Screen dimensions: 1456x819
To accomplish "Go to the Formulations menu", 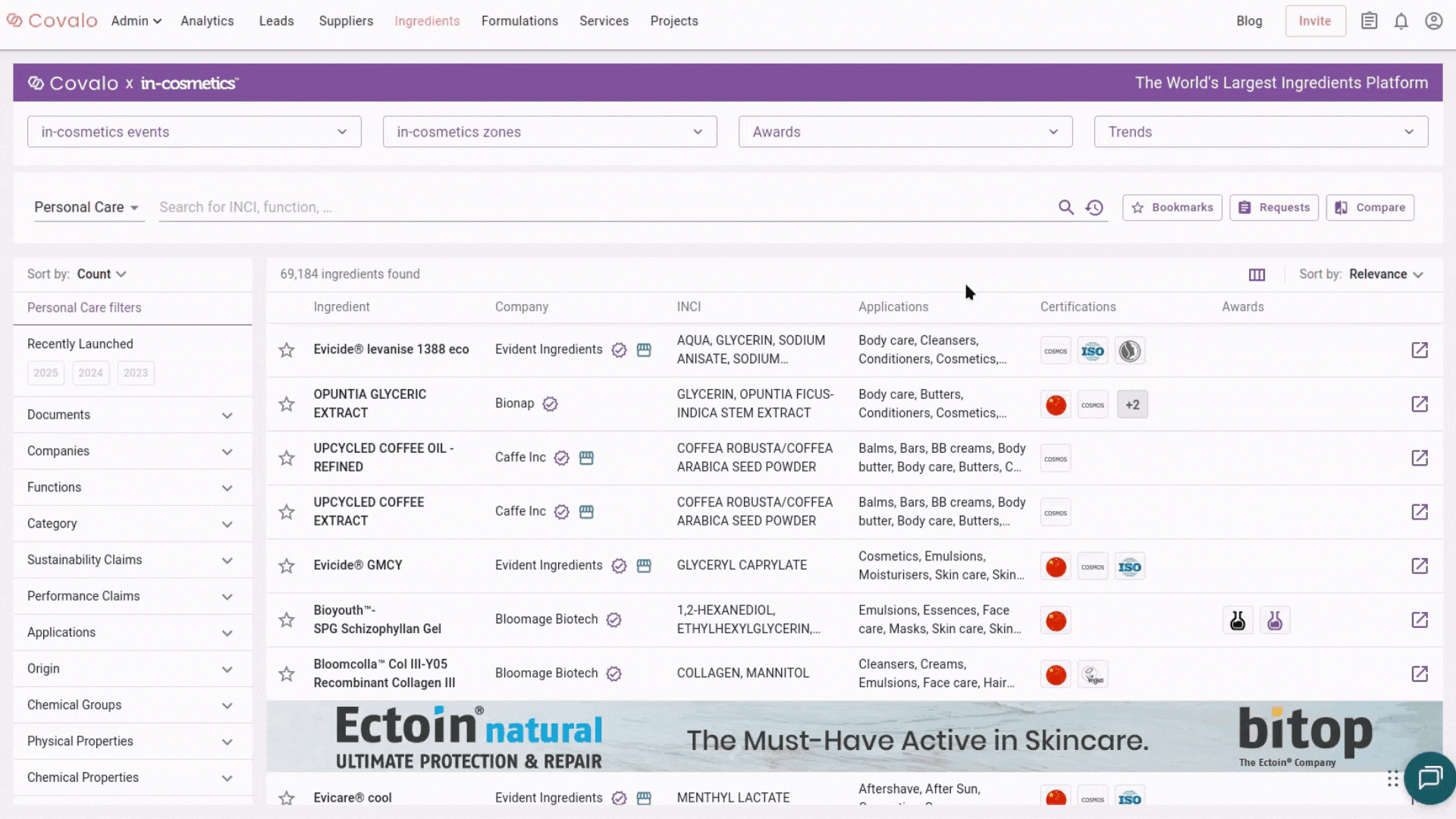I will click(519, 21).
